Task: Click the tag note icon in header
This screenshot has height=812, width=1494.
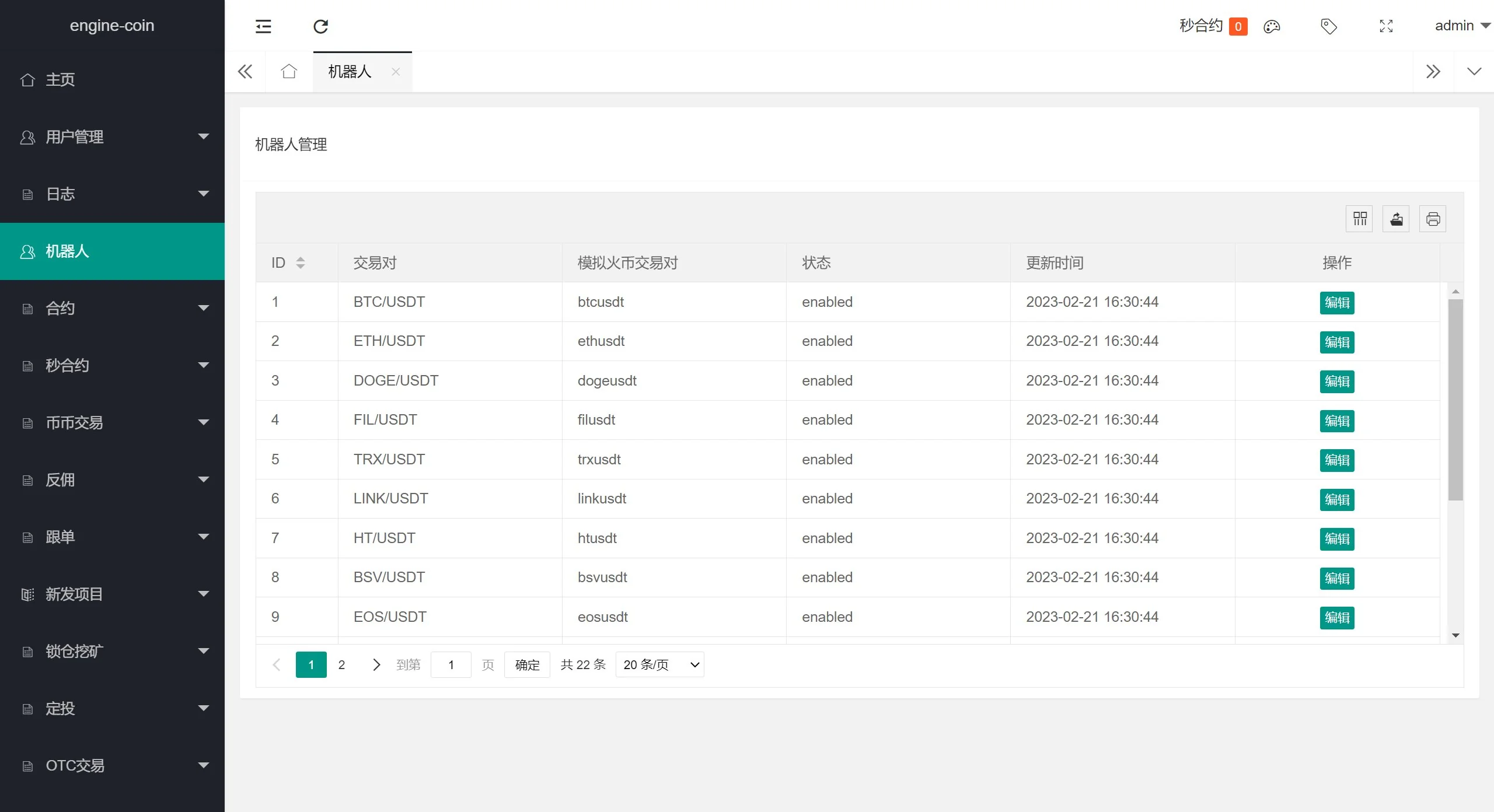Action: 1329,26
